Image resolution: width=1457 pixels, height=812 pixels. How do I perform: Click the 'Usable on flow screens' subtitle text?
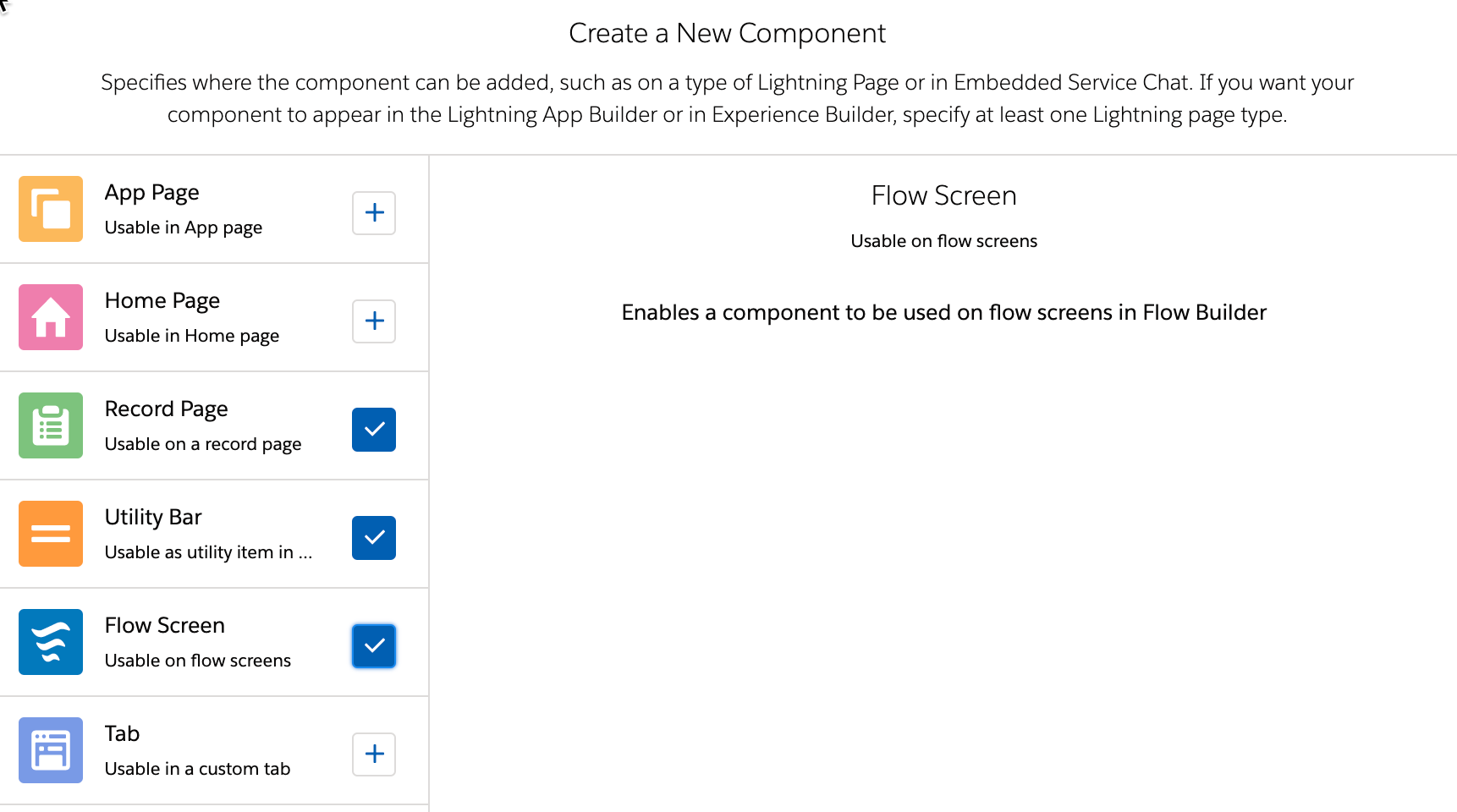(x=943, y=241)
